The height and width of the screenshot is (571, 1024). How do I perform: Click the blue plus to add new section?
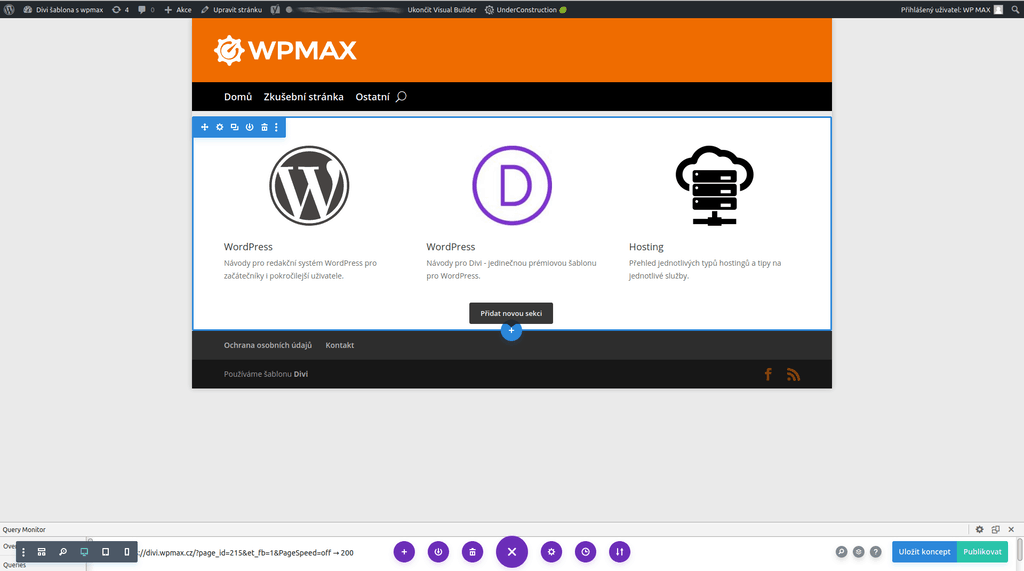511,331
